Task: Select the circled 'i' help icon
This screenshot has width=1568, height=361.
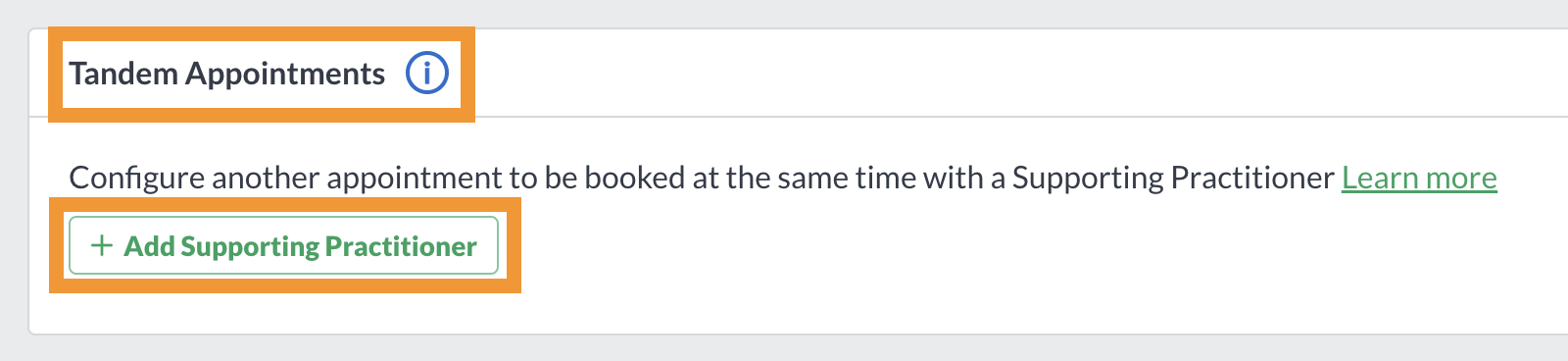Action: [x=427, y=74]
